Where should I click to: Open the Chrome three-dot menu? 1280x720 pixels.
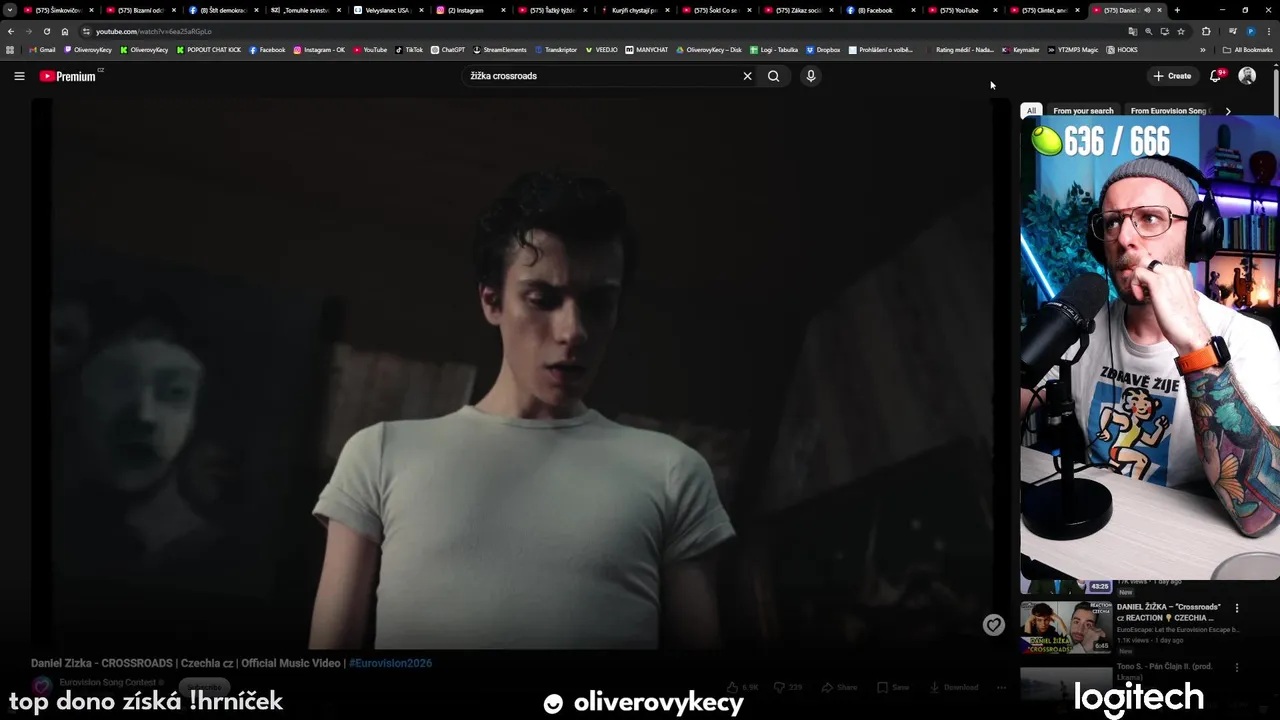(1269, 31)
